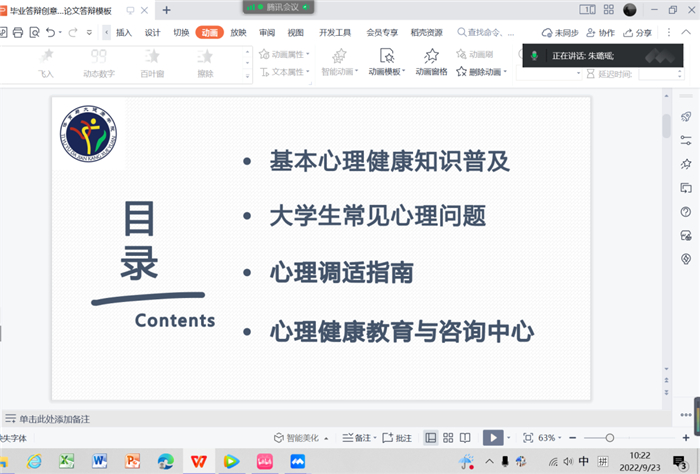The width and height of the screenshot is (700, 474).
Task: Show hidden system tray icons chevron
Action: [489, 461]
